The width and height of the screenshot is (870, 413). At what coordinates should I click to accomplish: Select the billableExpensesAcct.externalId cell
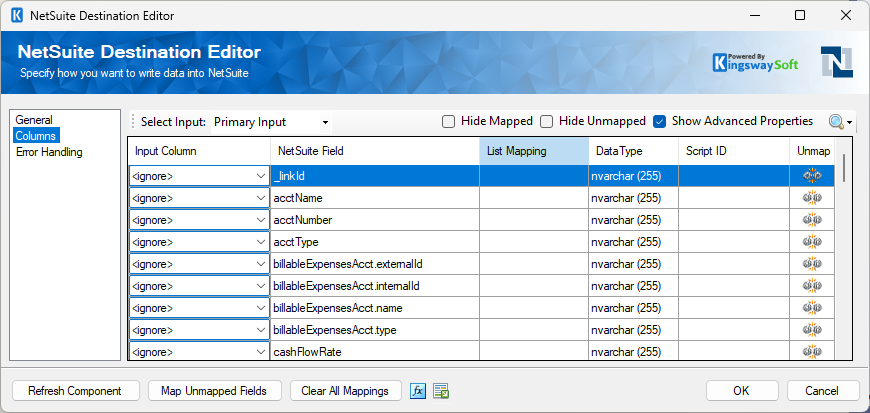coord(375,264)
